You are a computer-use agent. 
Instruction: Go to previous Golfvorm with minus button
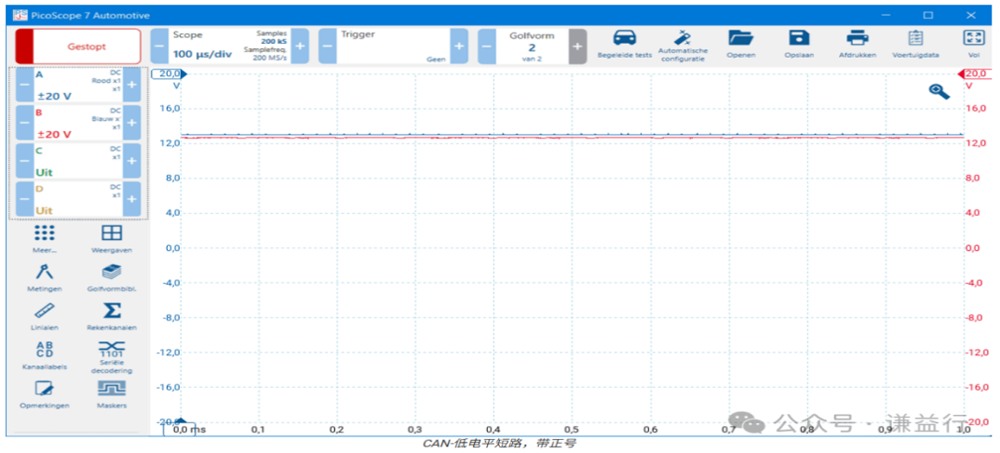point(487,46)
